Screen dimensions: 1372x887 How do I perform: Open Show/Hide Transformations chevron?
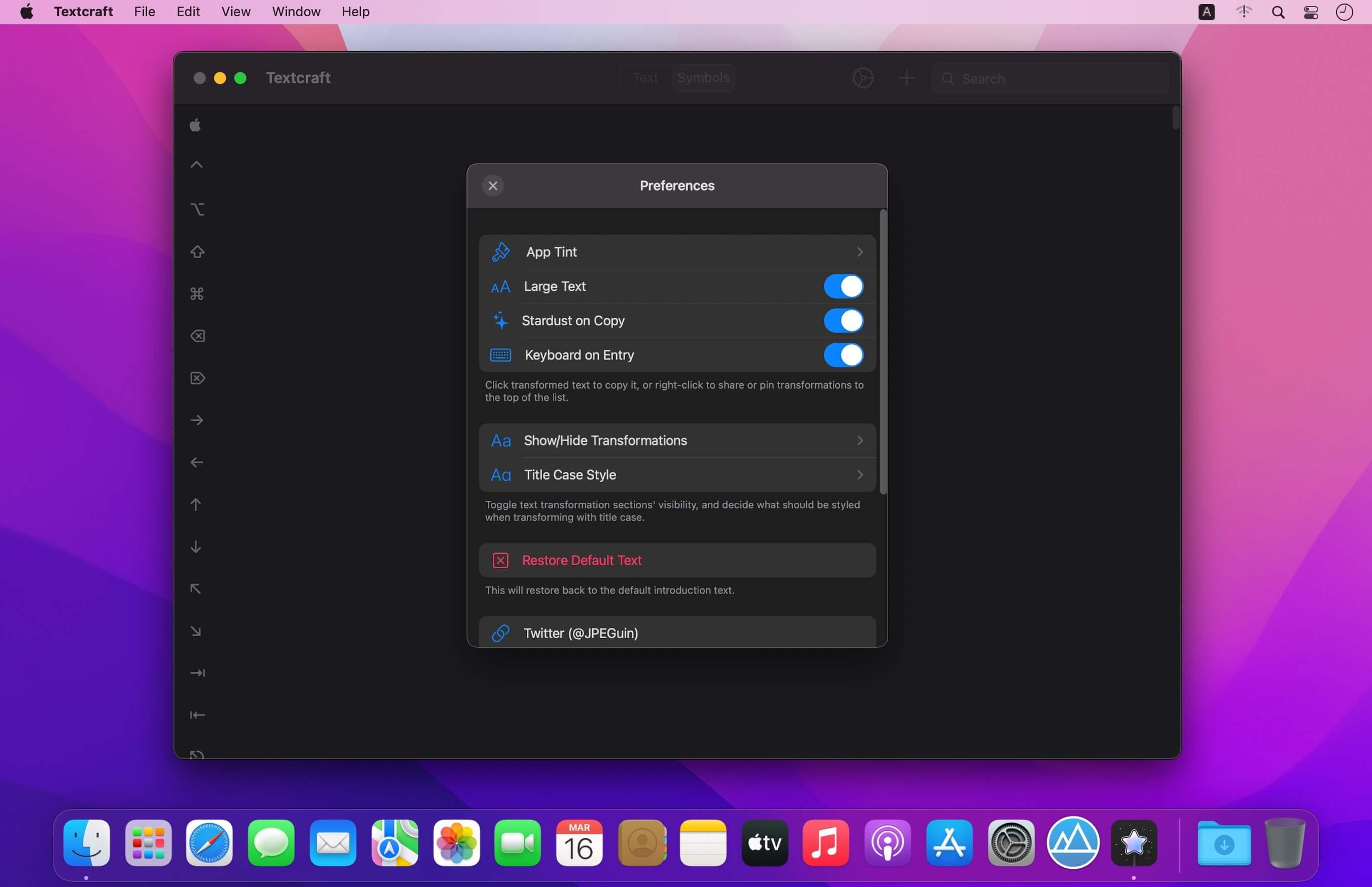pyautogui.click(x=859, y=440)
